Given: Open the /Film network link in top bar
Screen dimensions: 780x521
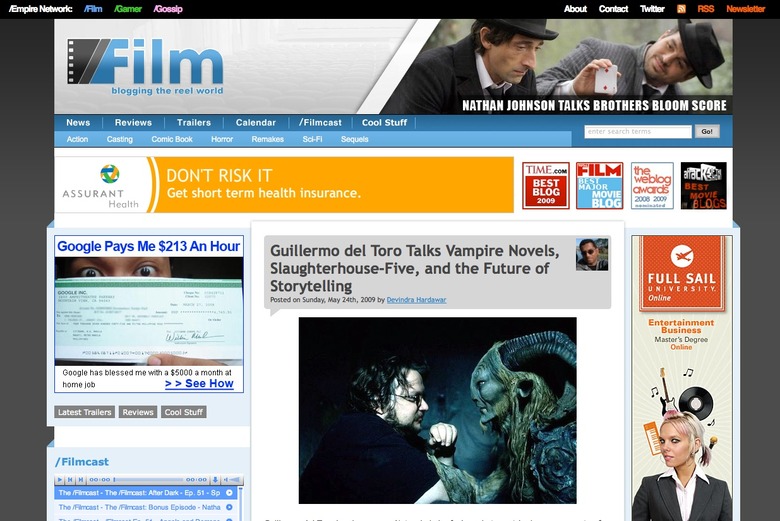Looking at the screenshot, I should point(93,9).
